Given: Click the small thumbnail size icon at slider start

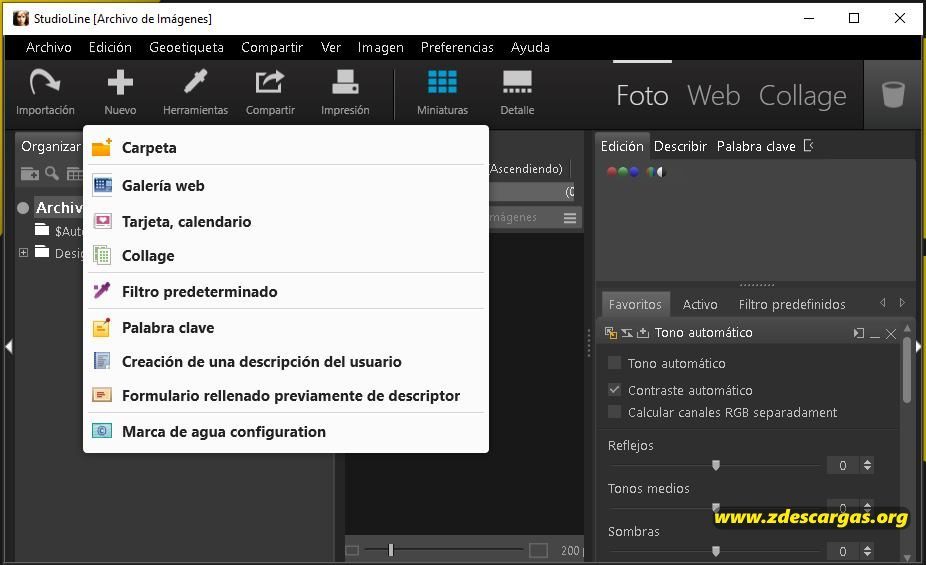Looking at the screenshot, I should tap(352, 551).
